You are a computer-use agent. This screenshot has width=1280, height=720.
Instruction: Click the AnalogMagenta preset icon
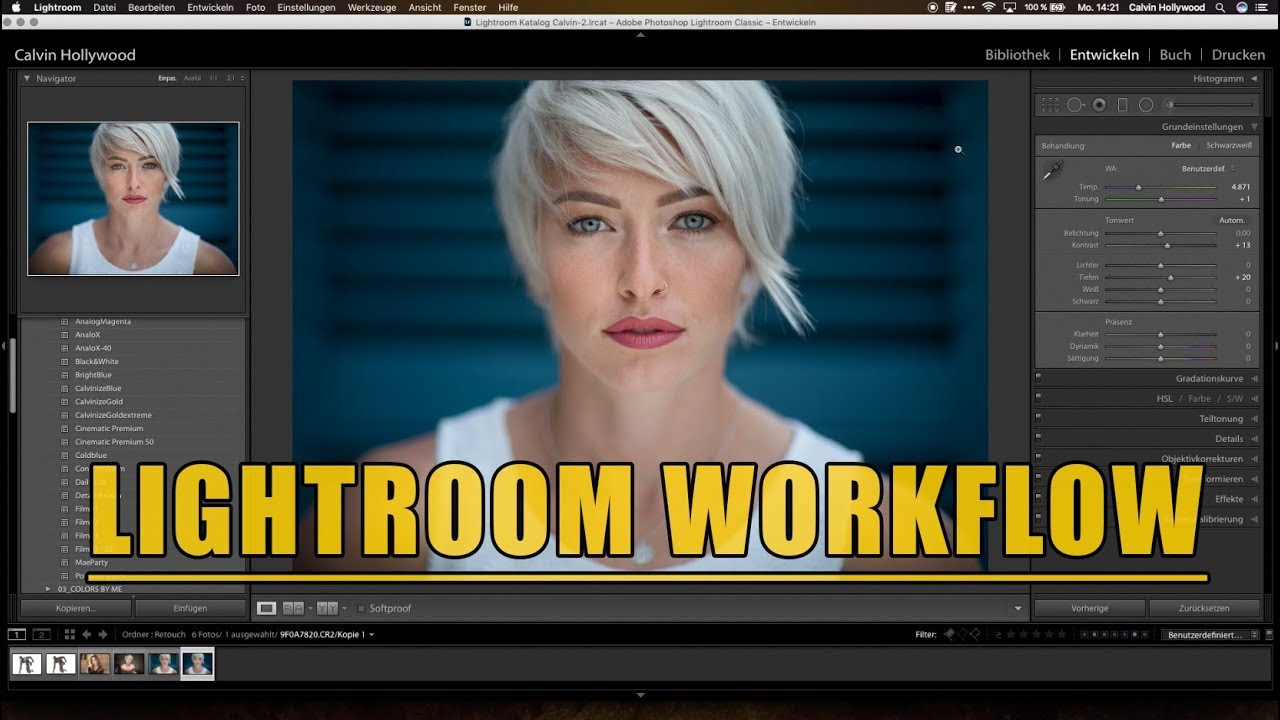pos(64,322)
